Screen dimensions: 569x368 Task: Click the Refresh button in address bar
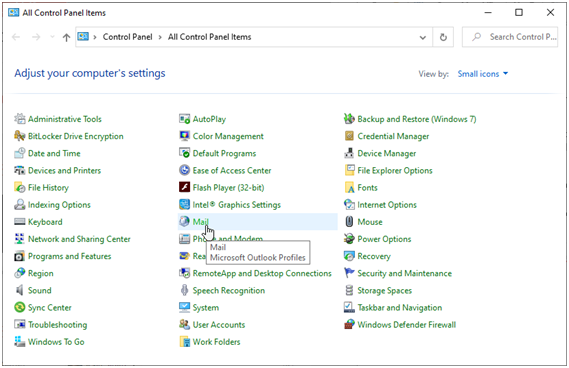coord(443,37)
